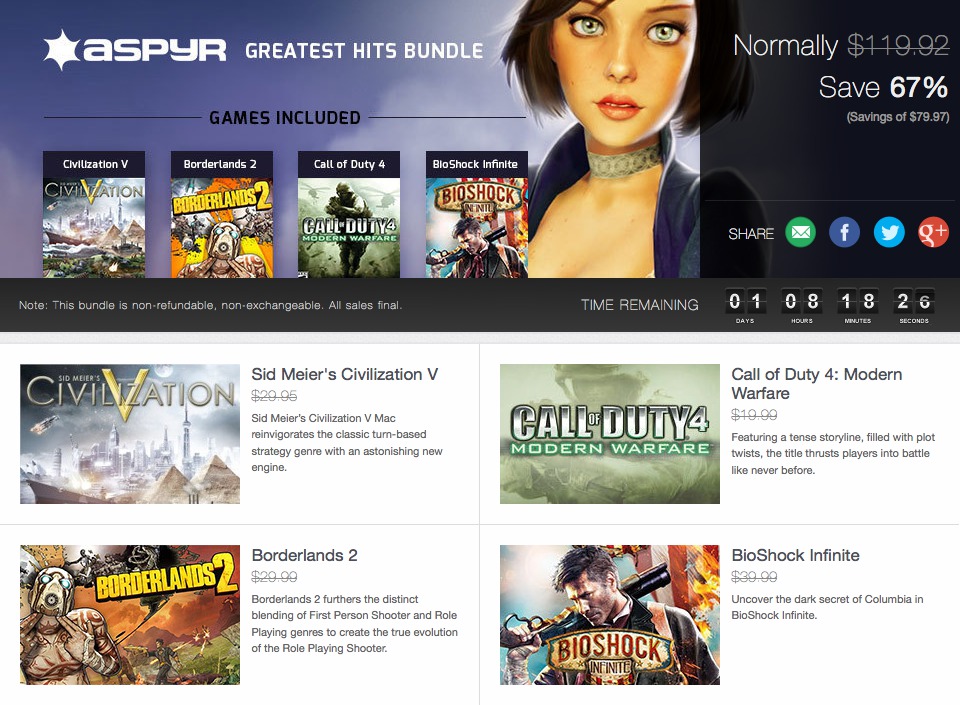Click the $29.99 Borderlands 2 price
Screen dimensions: 960x705
(274, 576)
